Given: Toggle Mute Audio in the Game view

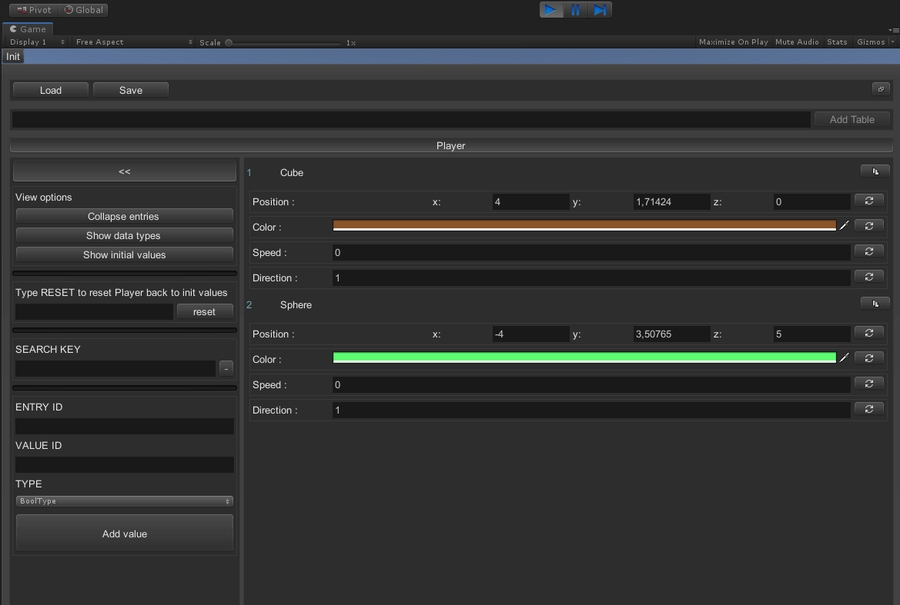Looking at the screenshot, I should (797, 42).
